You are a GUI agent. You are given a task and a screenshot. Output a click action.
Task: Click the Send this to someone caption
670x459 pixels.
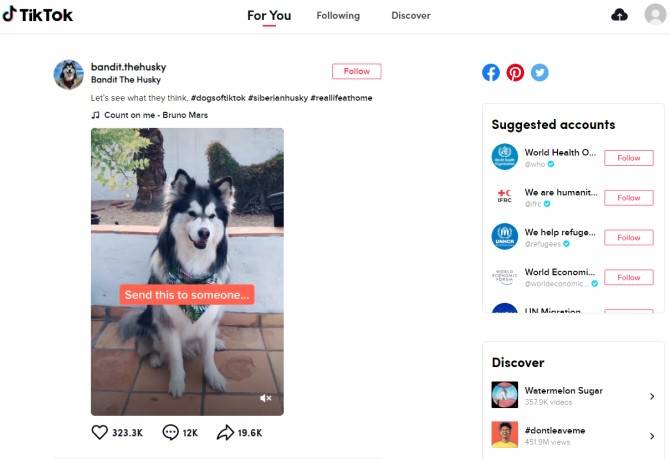pos(187,294)
